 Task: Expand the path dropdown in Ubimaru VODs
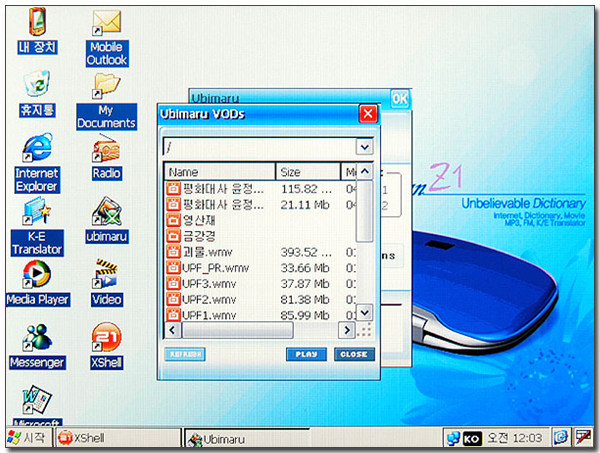(x=365, y=147)
